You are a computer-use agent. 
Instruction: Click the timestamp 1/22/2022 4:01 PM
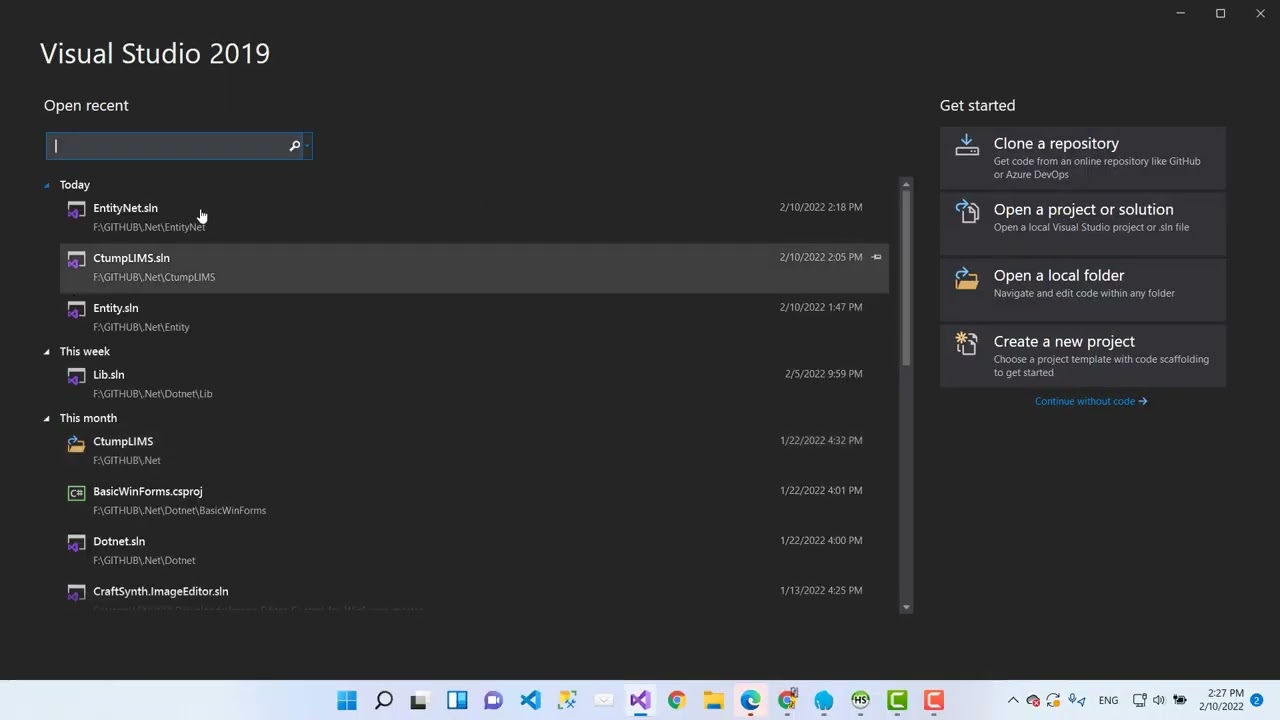click(x=821, y=490)
